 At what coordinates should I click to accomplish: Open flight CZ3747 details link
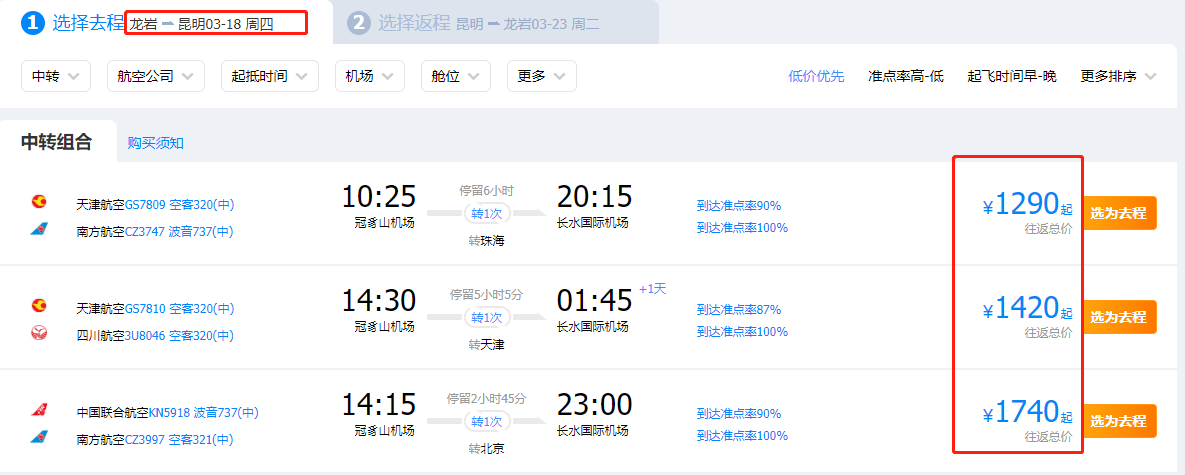click(179, 232)
